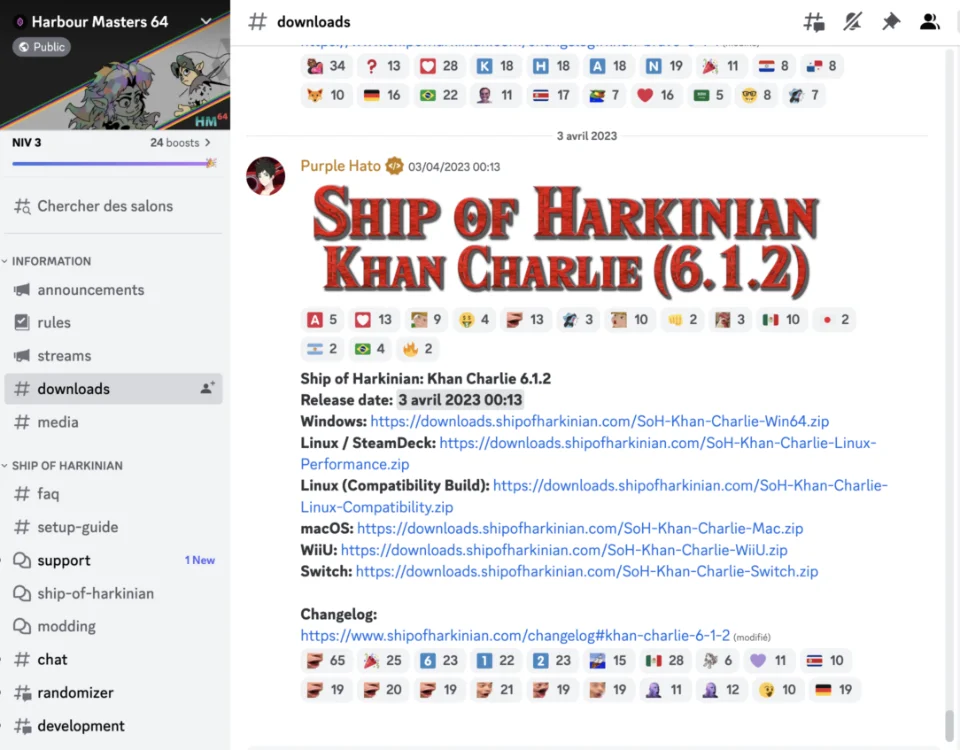Toggle the question mark reaction with 13

[382, 66]
